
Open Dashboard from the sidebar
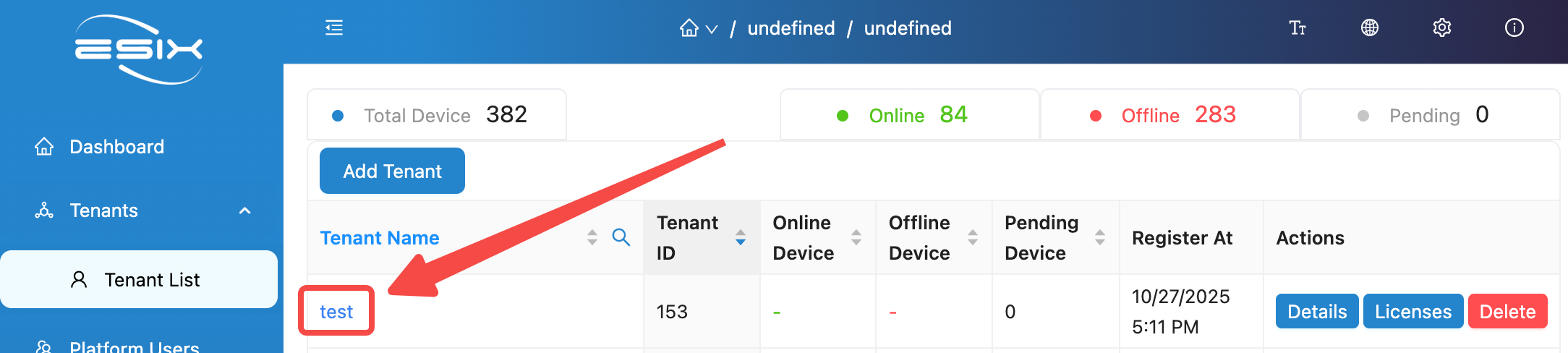[x=116, y=147]
